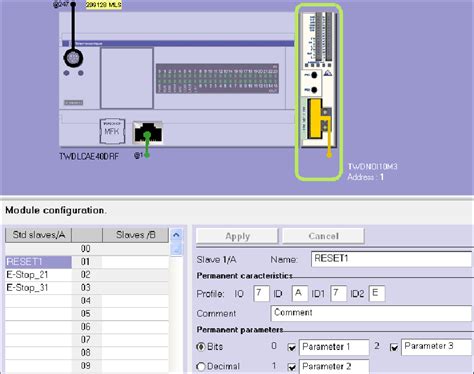Click the ID2 profile field with E

[x=377, y=294]
